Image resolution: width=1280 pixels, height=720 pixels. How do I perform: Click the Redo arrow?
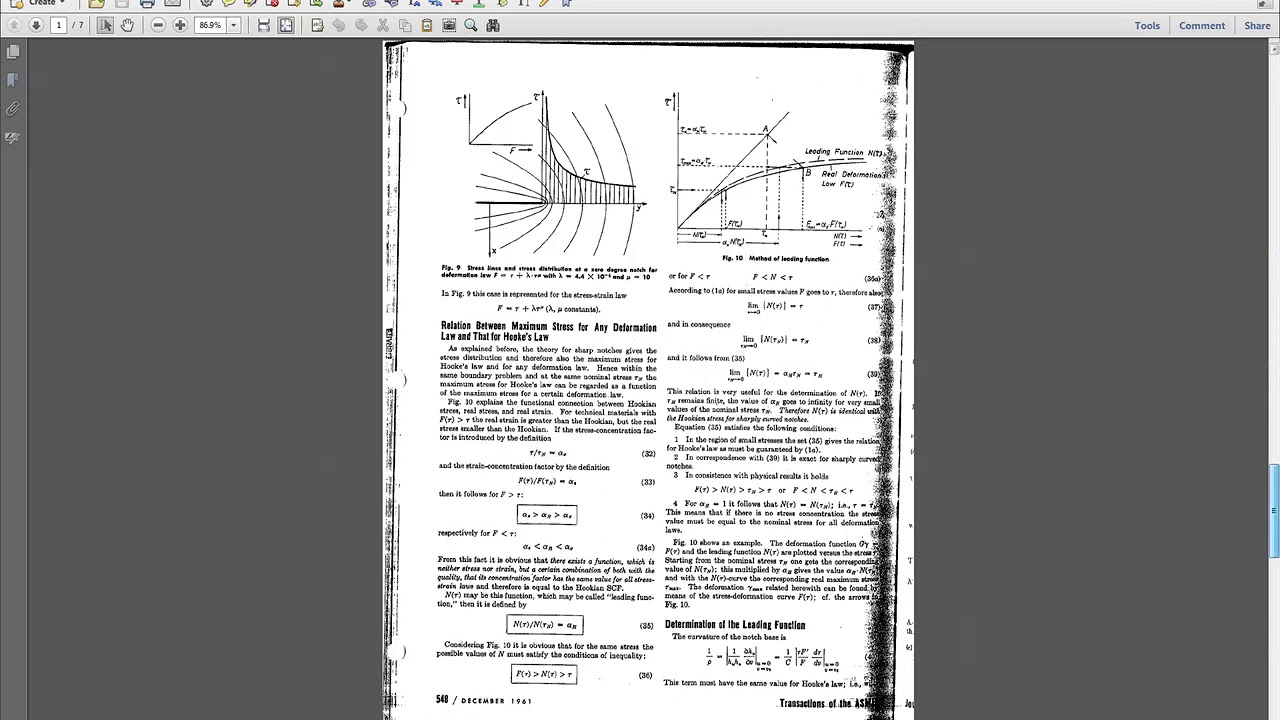click(x=361, y=25)
